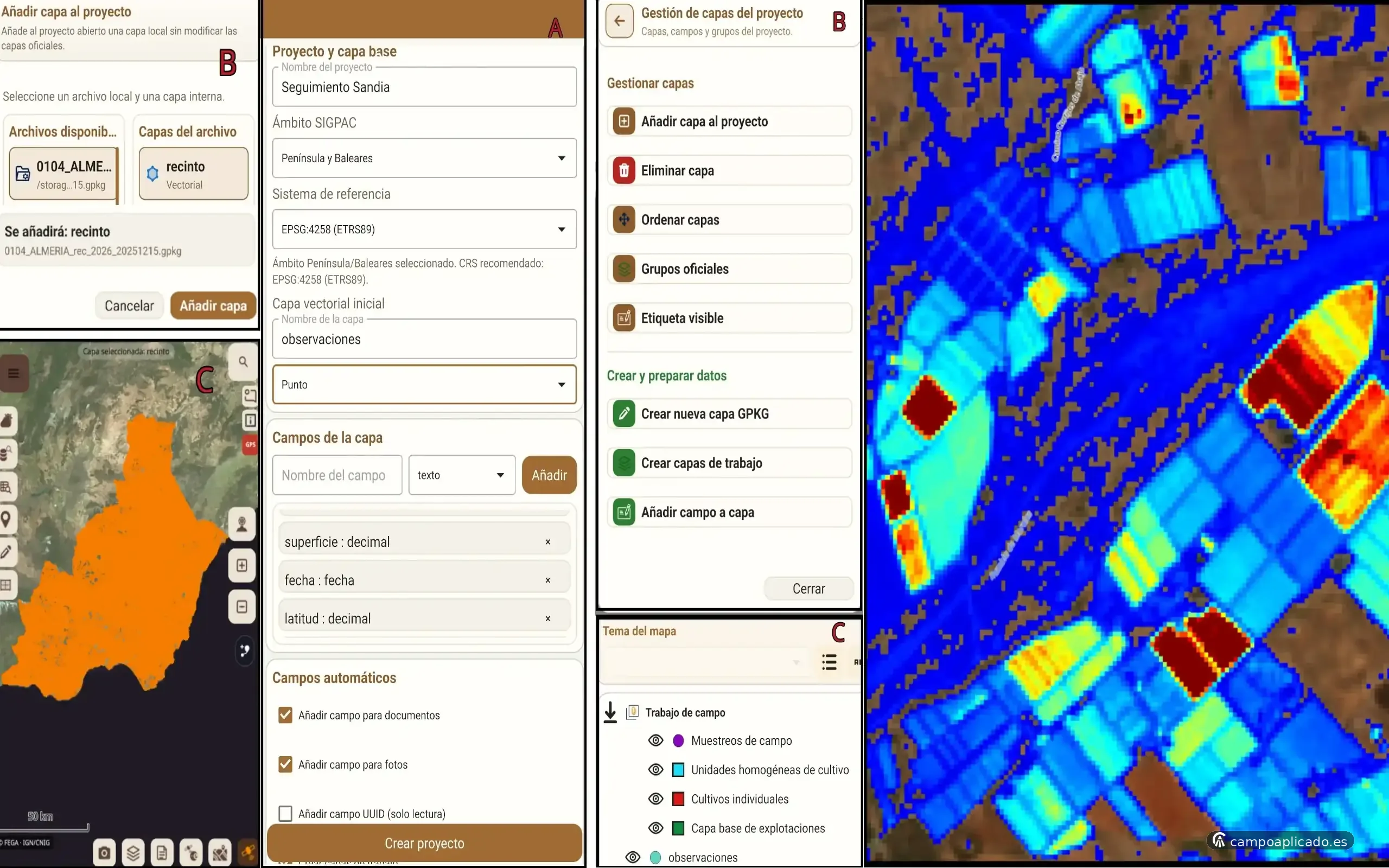Select Eliminar capa option
Screen dimensions: 1389x868
point(729,170)
